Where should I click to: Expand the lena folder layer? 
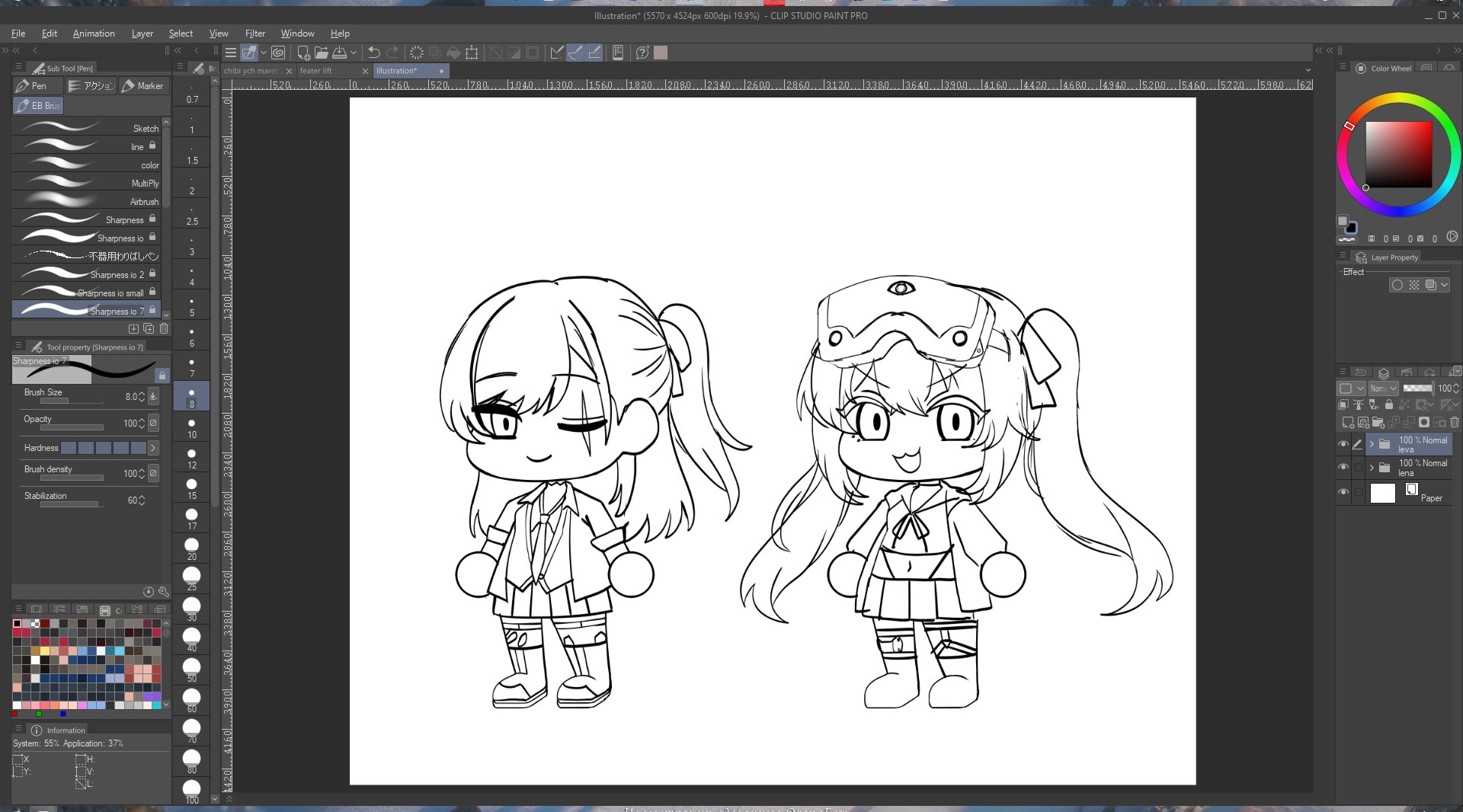[x=1372, y=467]
